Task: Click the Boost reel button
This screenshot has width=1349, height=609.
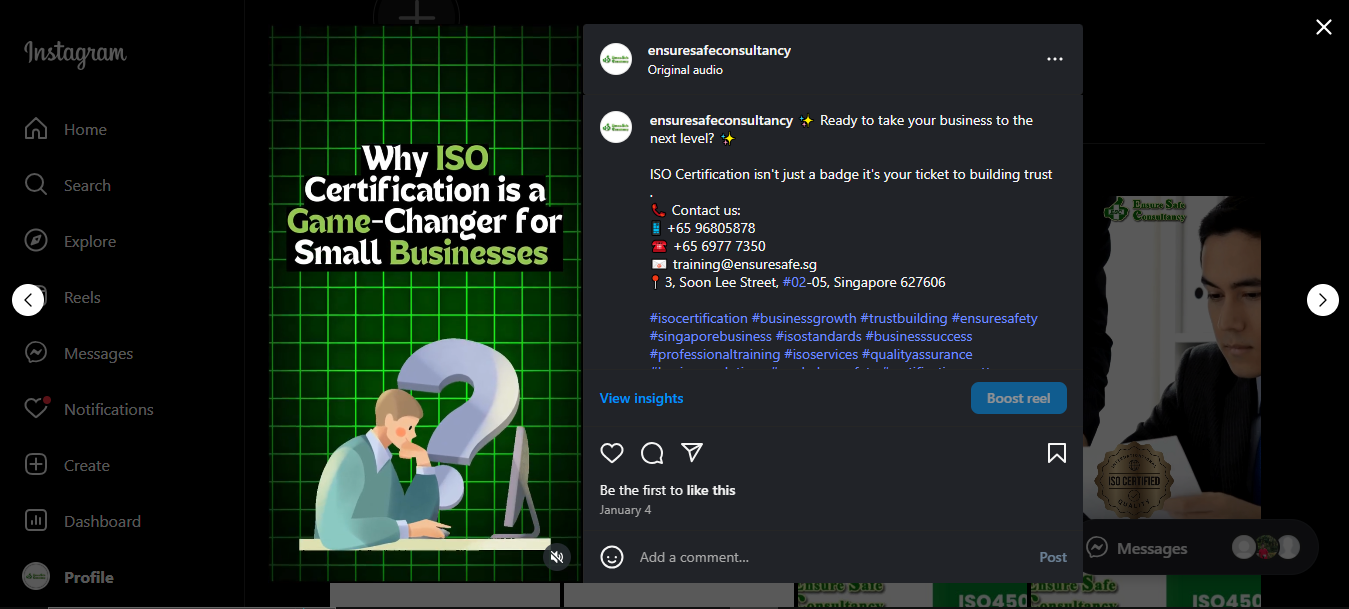Action: coord(1018,398)
